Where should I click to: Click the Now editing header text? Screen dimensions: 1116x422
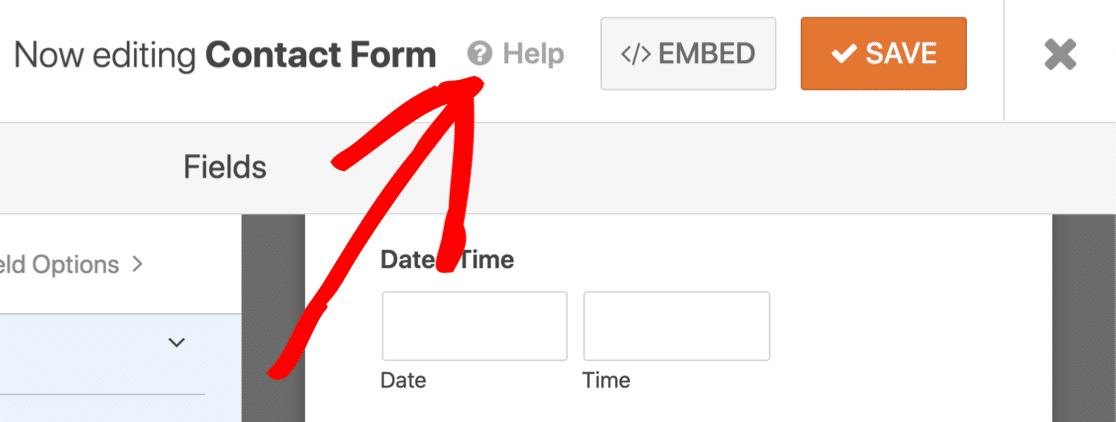(x=107, y=54)
